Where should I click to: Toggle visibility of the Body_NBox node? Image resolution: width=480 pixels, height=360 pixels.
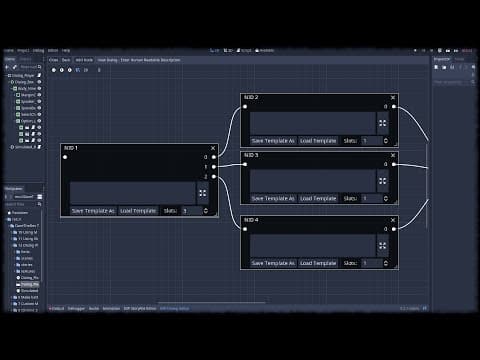point(39,88)
